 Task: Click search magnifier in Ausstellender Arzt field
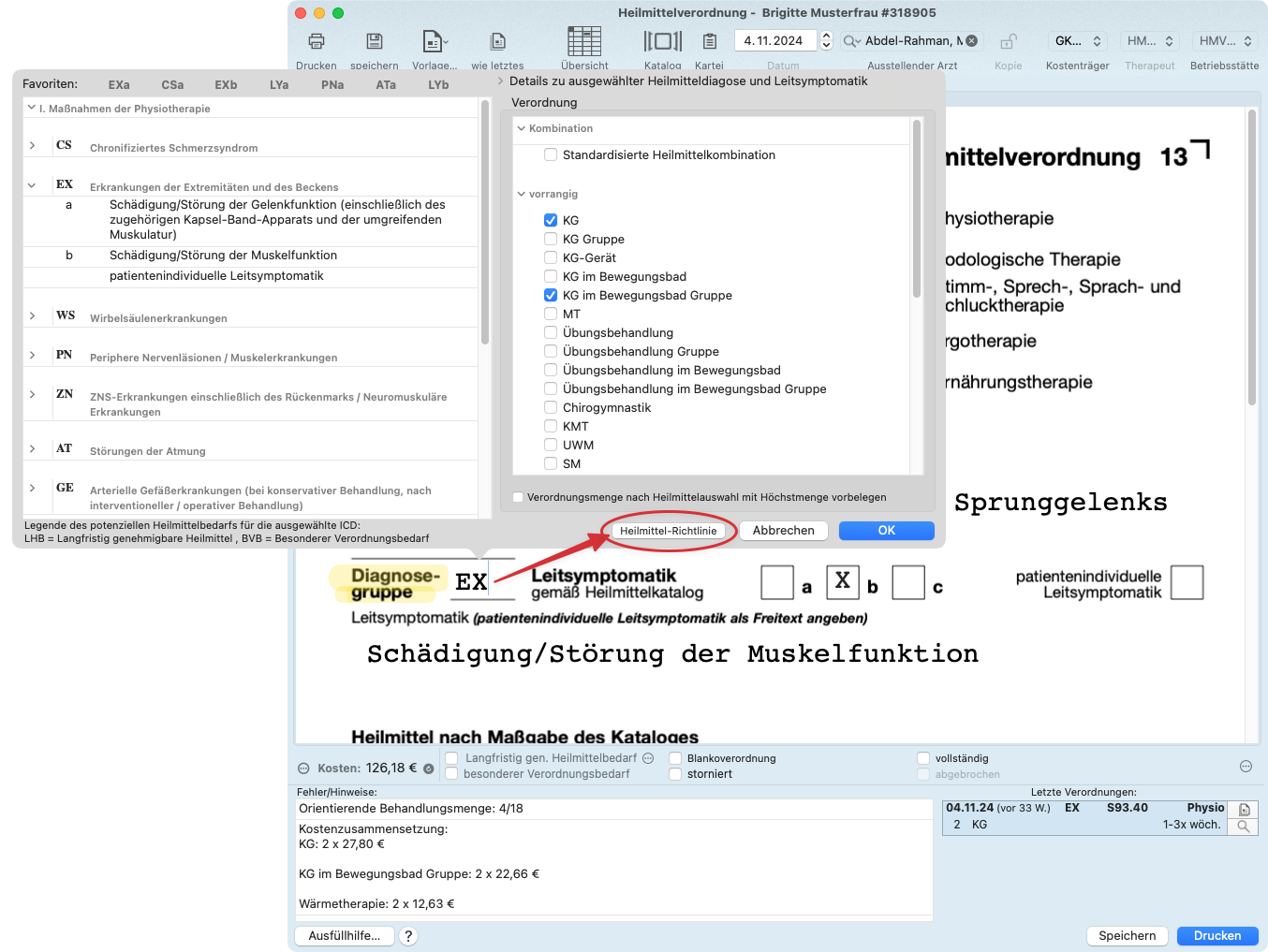tap(851, 41)
